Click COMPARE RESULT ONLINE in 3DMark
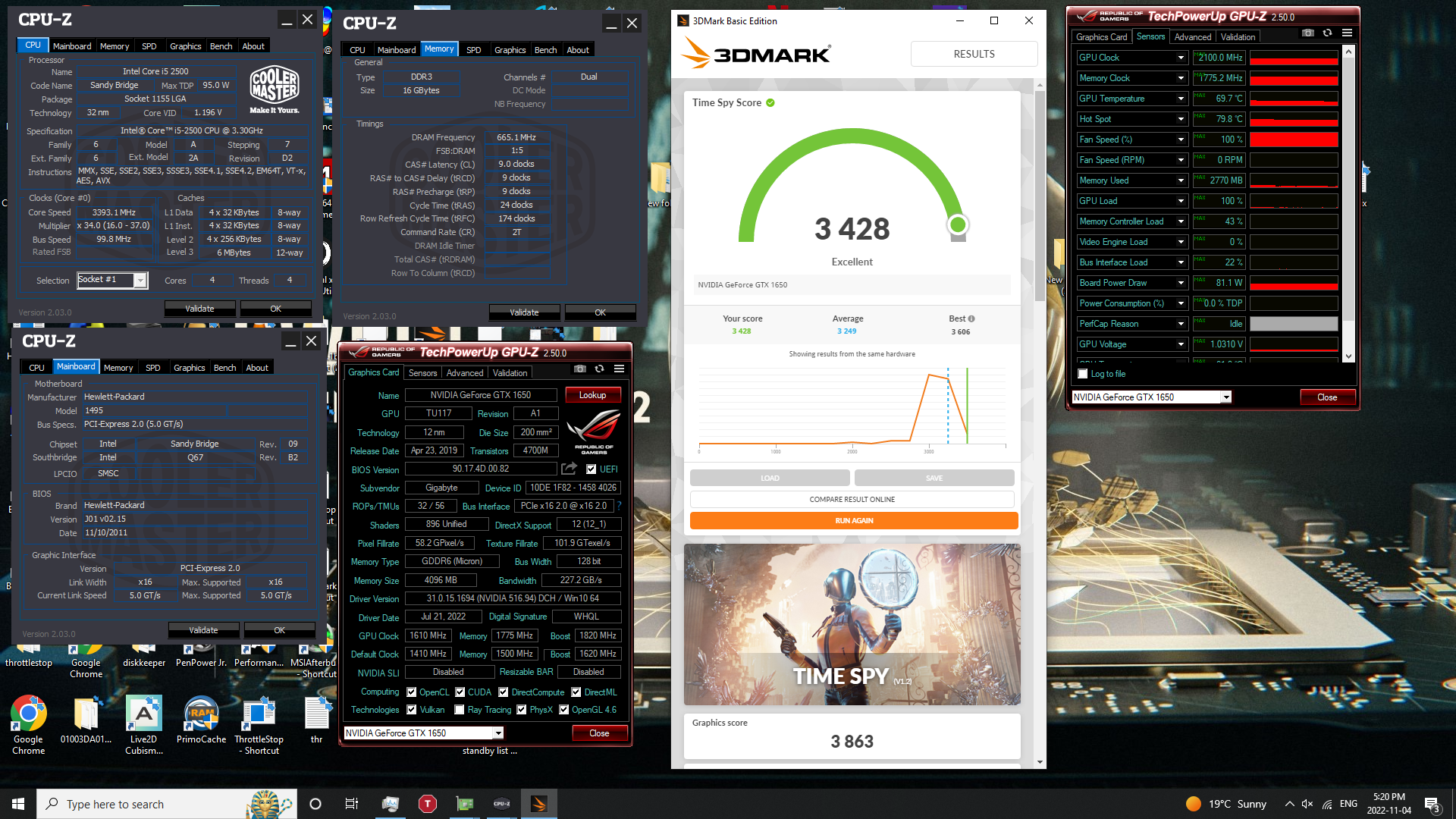Screen dimensions: 1456x819 click(x=852, y=500)
